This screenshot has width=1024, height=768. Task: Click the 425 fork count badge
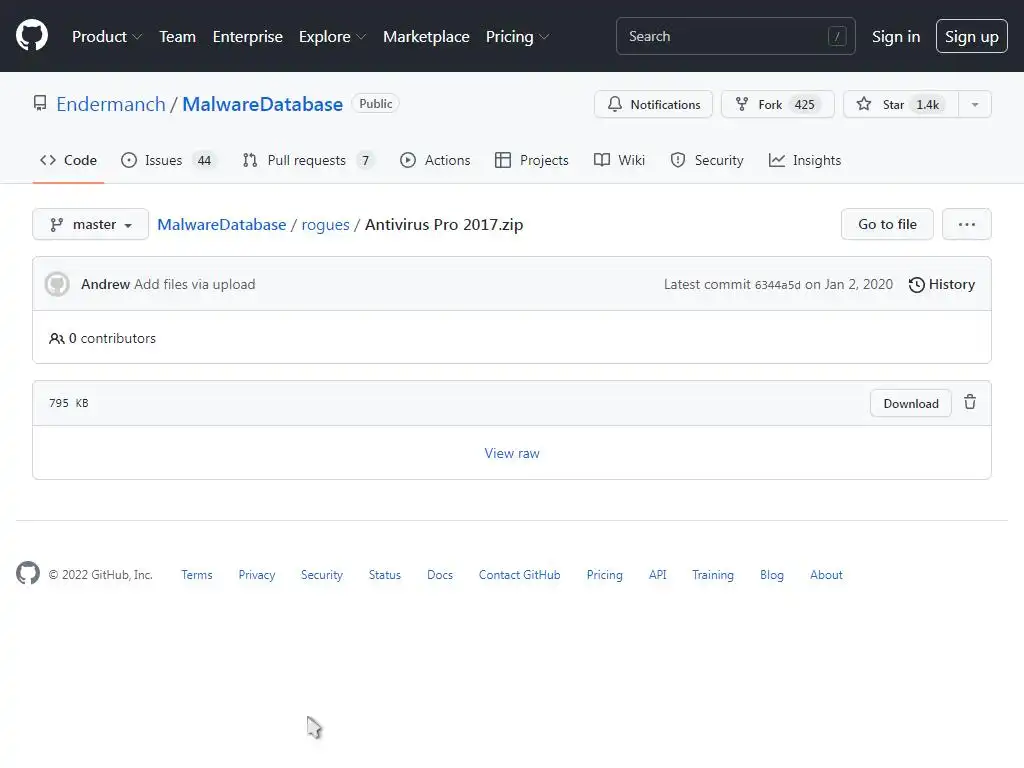[x=804, y=104]
